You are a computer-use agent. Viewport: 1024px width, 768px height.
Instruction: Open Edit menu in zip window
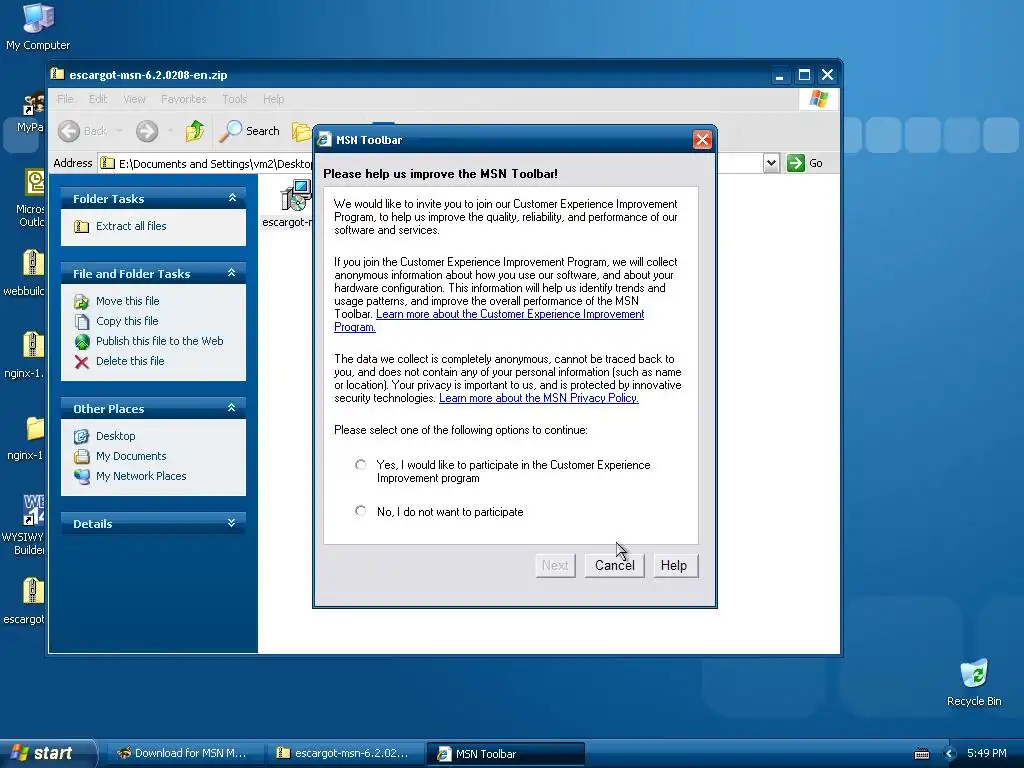tap(98, 99)
